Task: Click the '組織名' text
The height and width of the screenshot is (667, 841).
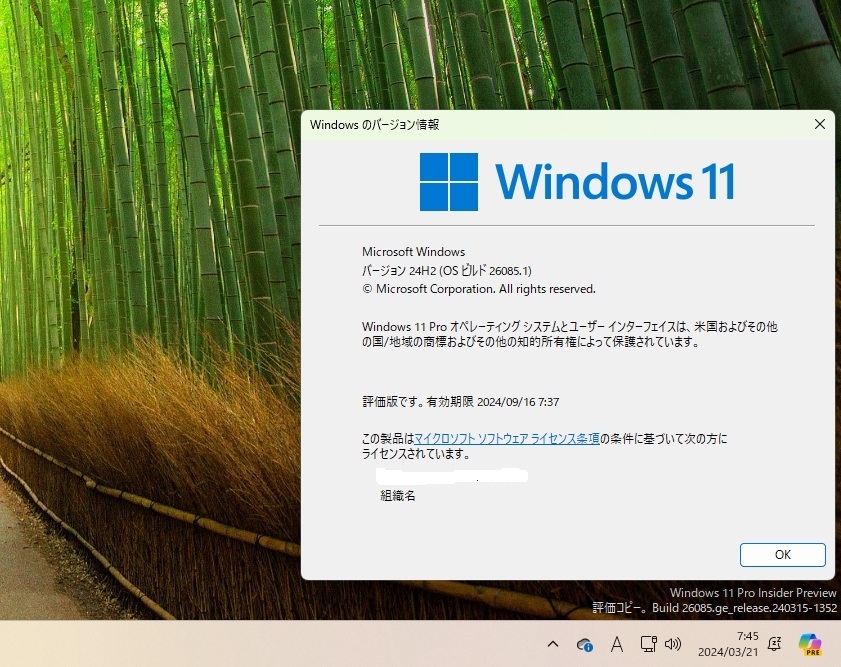Action: coord(397,495)
